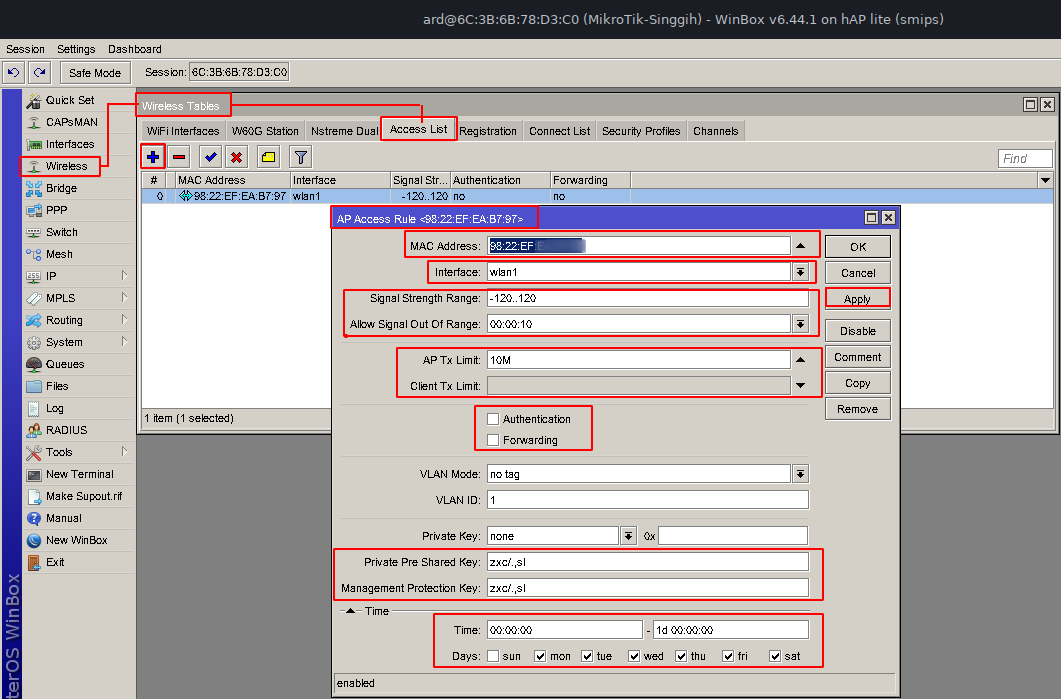The width and height of the screenshot is (1061, 699).
Task: Open CAPsMAN menu item
Action: coord(71,122)
